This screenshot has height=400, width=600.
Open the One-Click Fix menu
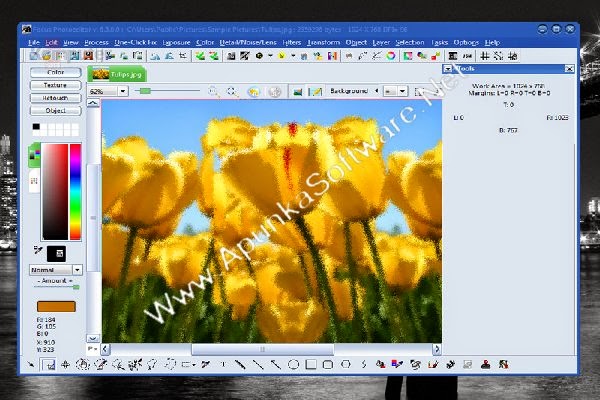coord(135,42)
